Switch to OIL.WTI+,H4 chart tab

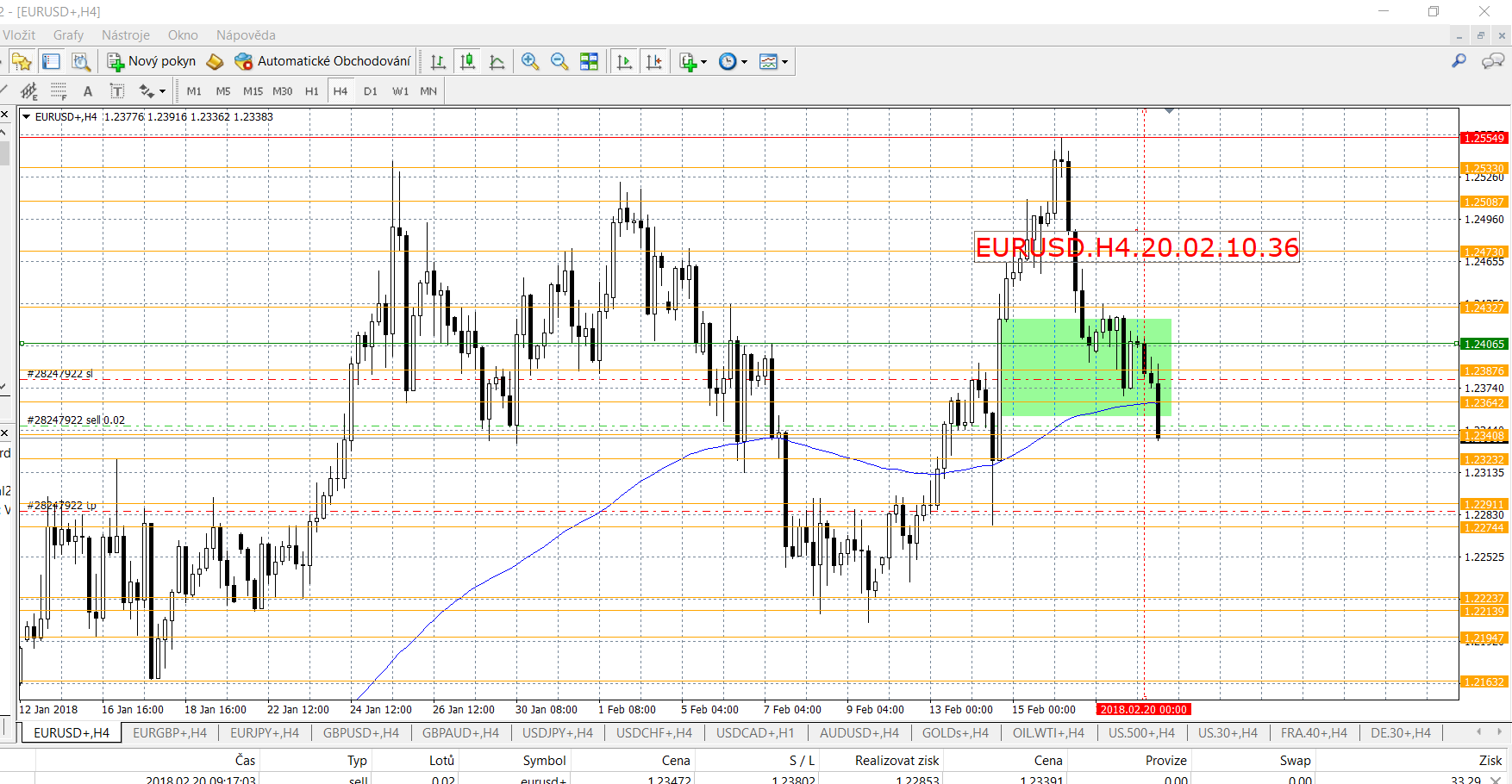pos(1048,733)
